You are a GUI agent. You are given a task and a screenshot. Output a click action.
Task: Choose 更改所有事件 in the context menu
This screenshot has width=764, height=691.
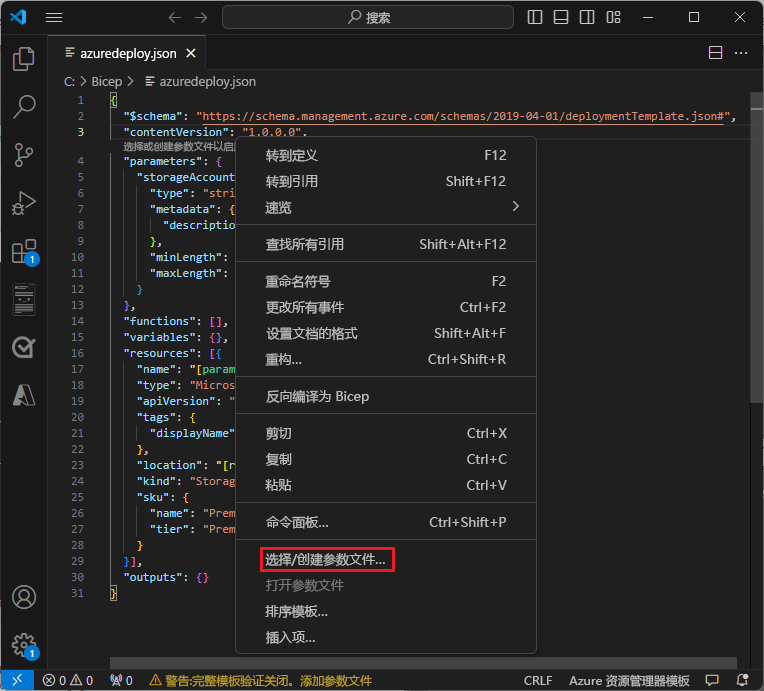point(386,307)
